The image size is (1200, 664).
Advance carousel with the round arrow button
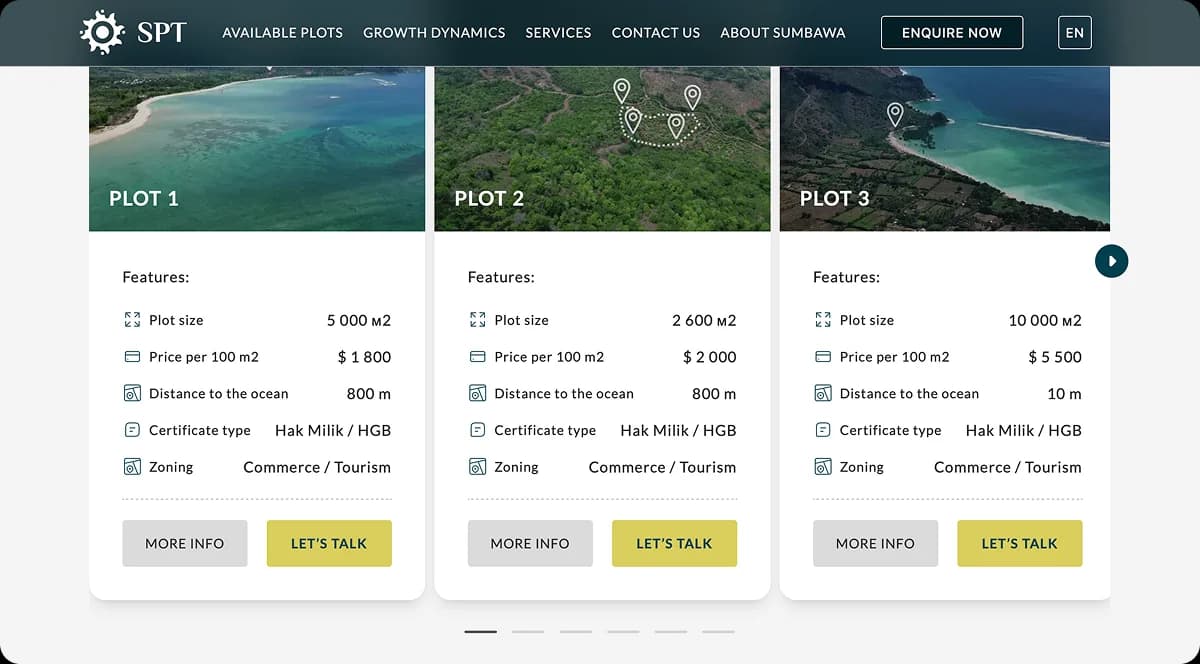(x=1111, y=261)
